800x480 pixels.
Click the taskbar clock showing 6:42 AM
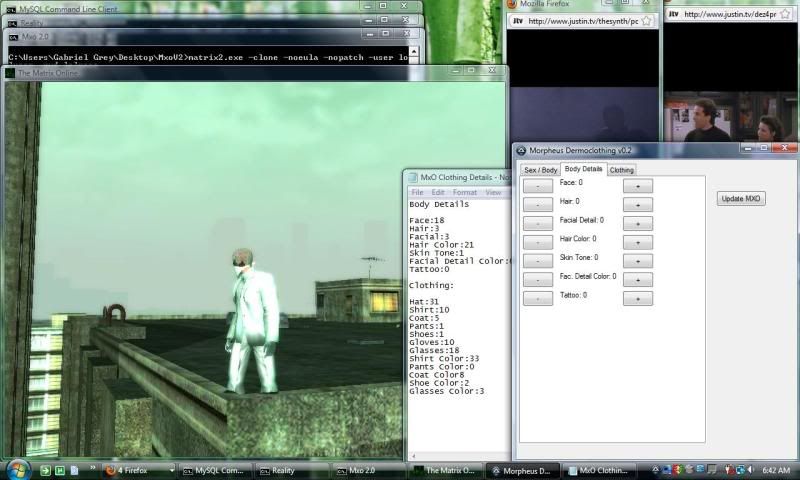click(x=776, y=470)
